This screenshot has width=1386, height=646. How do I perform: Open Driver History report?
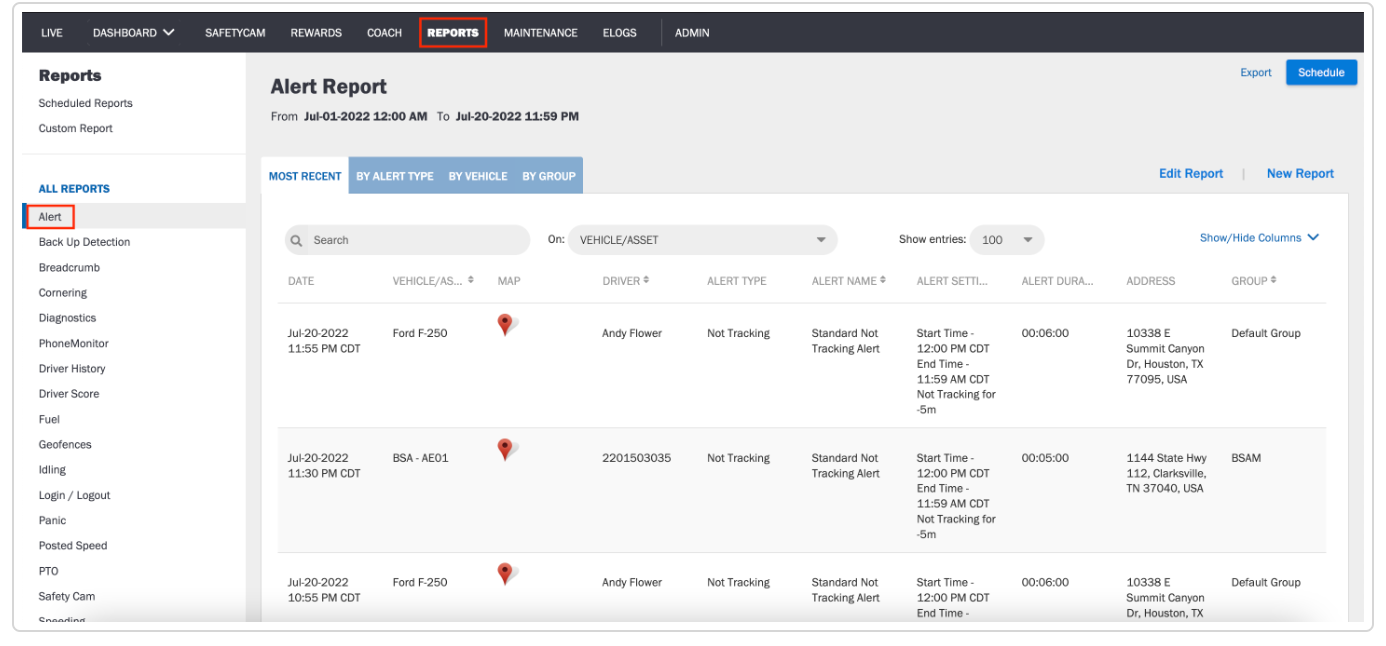(x=72, y=369)
